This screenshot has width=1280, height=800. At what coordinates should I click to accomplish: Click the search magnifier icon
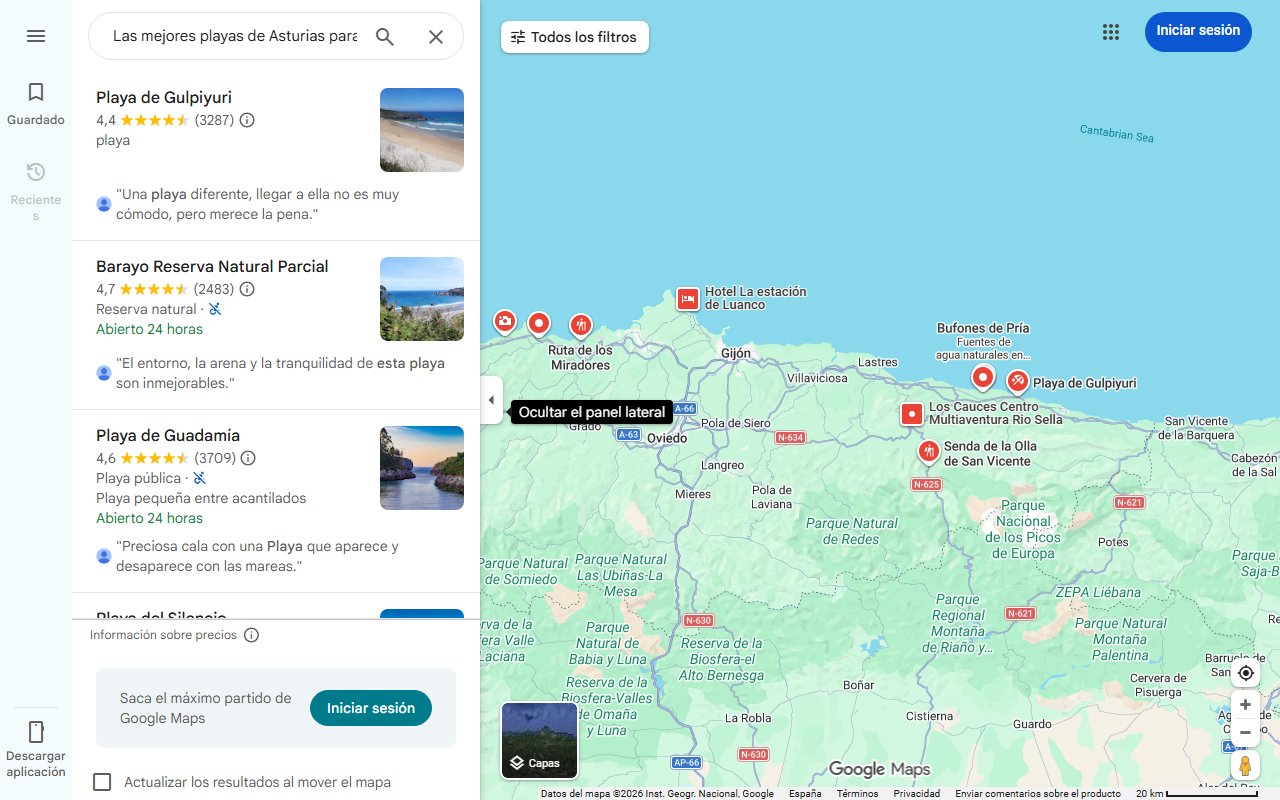coord(385,36)
